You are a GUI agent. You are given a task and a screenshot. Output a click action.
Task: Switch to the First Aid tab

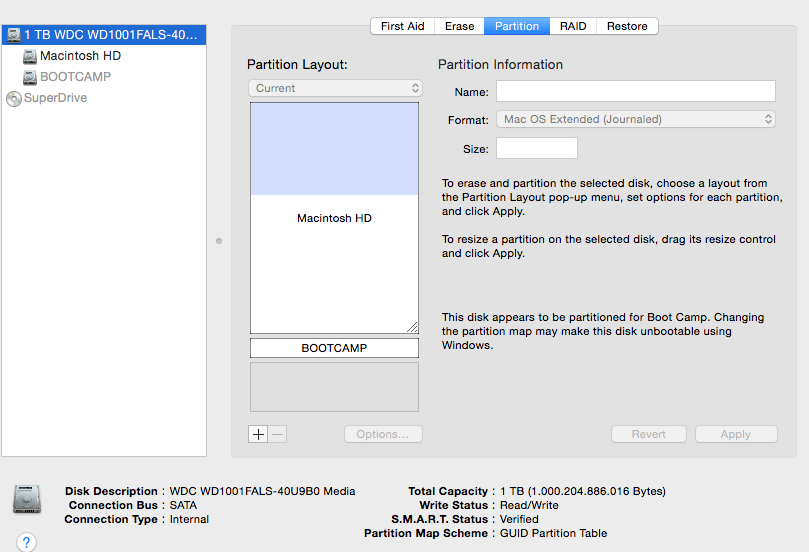[402, 26]
